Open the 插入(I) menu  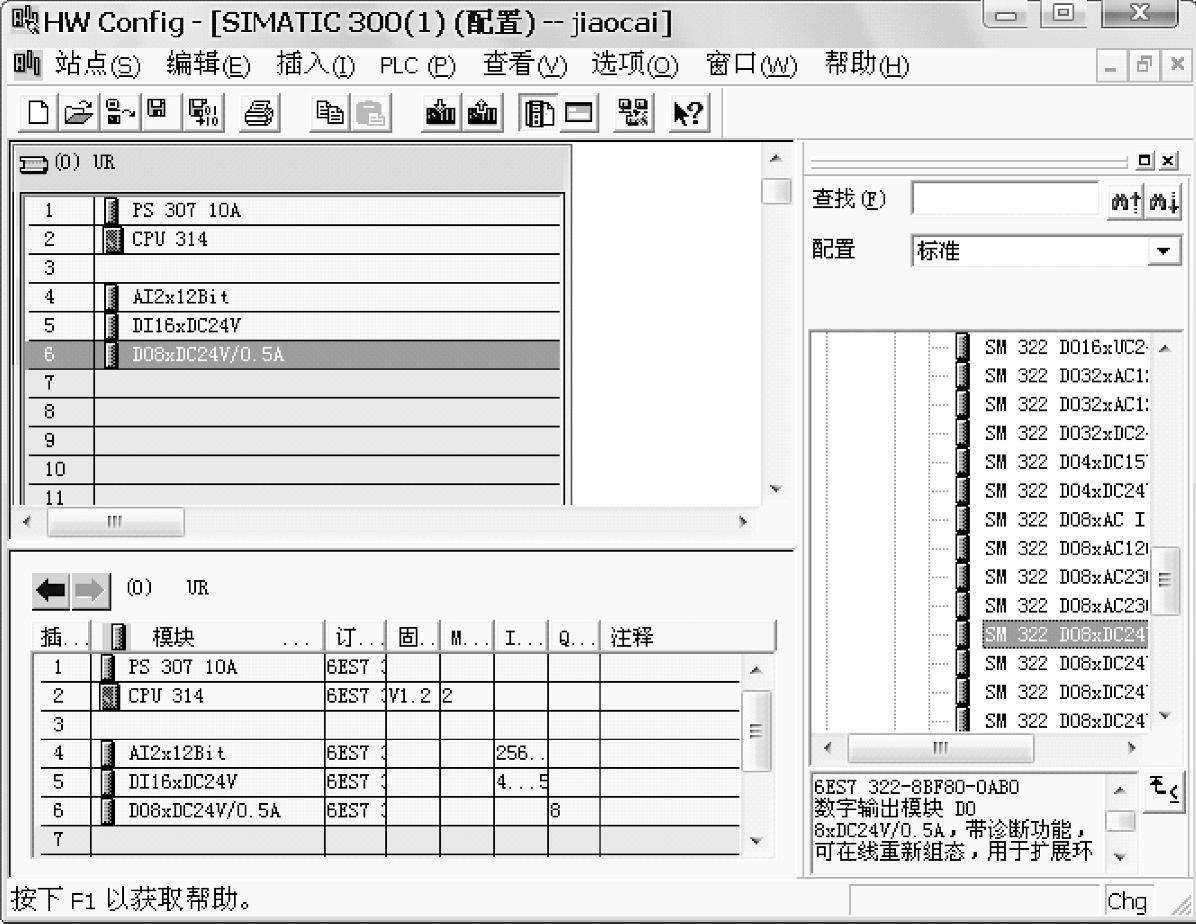(315, 65)
